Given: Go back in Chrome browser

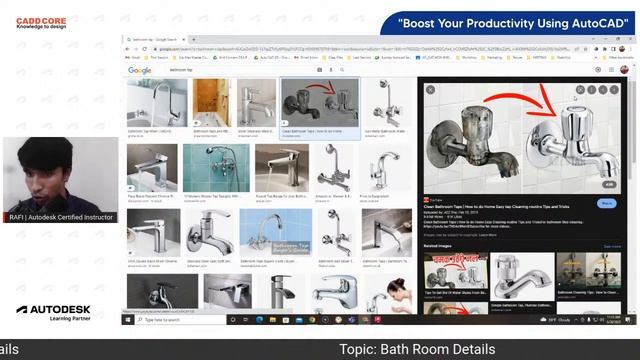Looking at the screenshot, I should (127, 49).
